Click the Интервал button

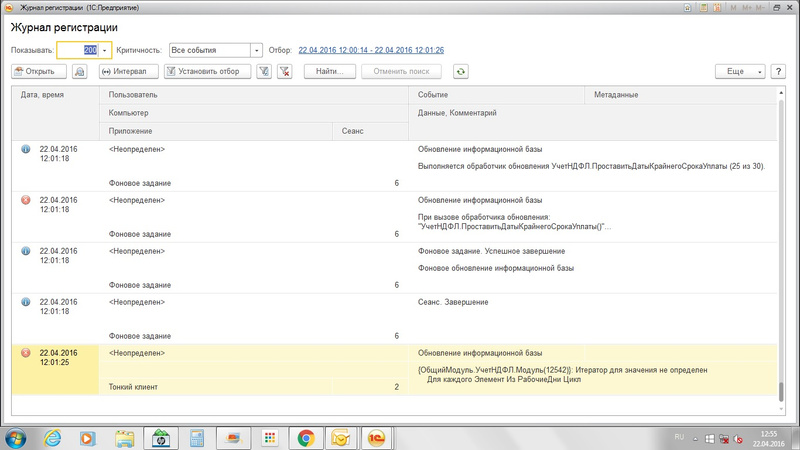(x=124, y=72)
